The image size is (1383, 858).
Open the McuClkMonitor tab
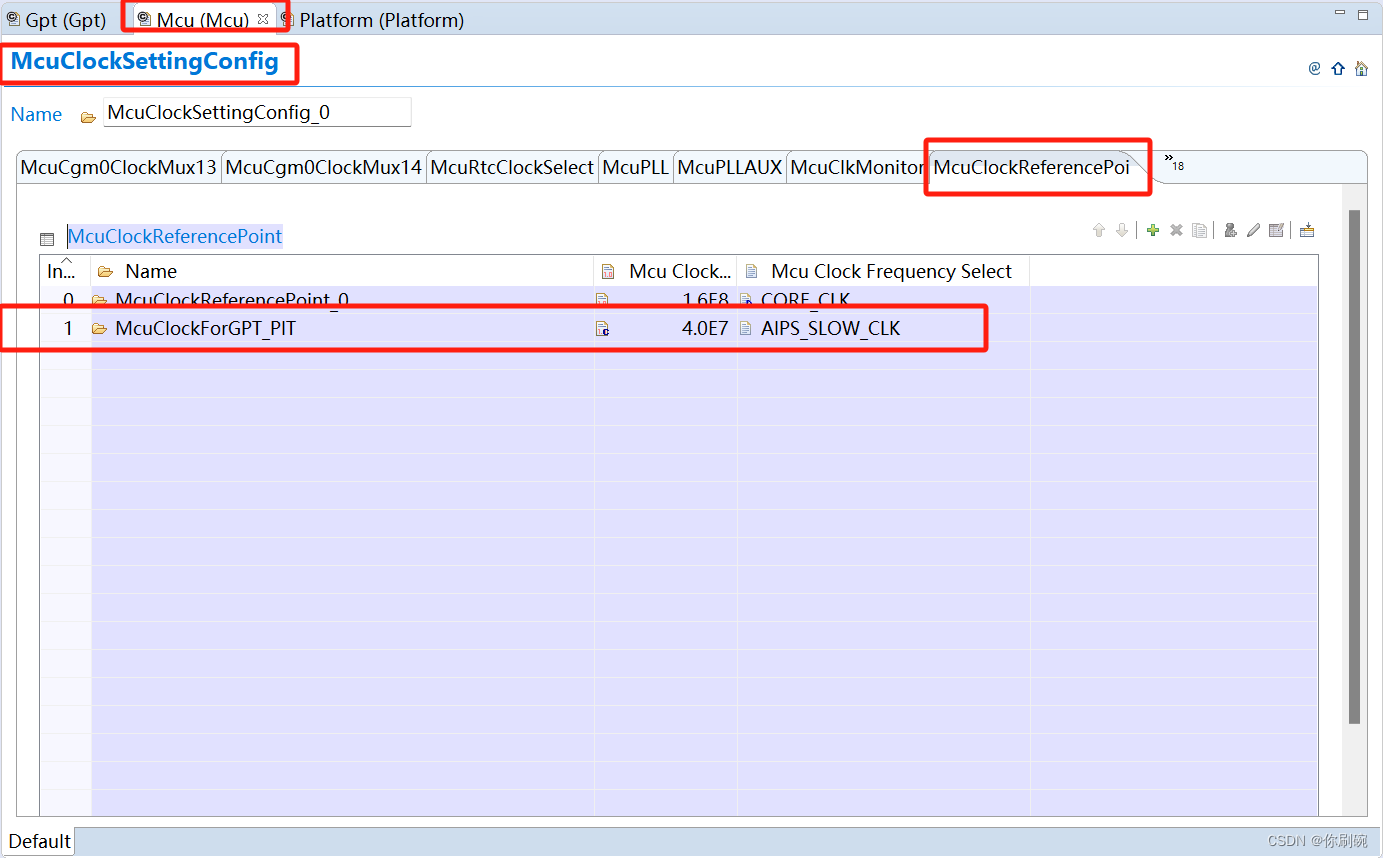(858, 168)
